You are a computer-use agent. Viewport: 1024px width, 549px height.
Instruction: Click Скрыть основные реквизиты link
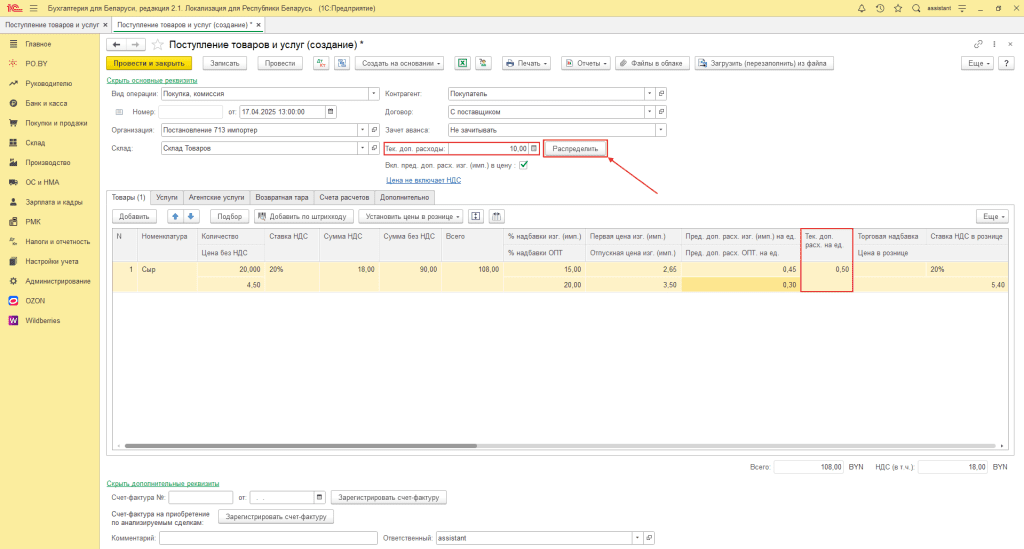152,80
